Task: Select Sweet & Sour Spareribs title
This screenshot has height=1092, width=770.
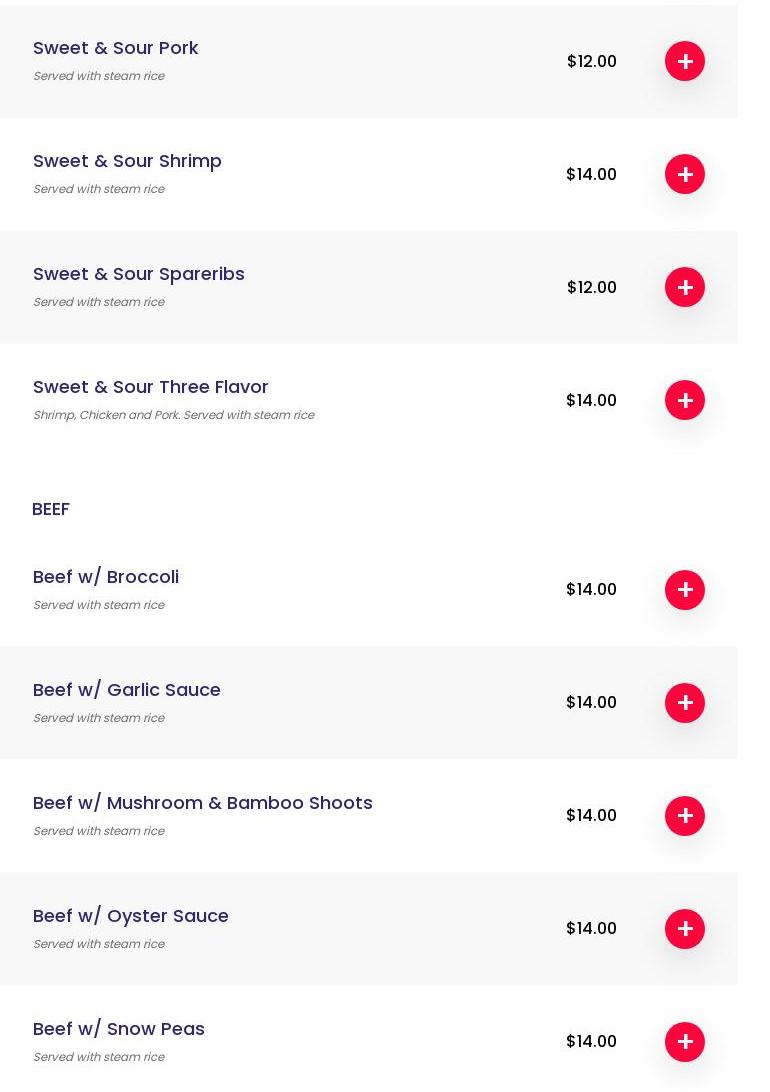Action: (x=139, y=274)
